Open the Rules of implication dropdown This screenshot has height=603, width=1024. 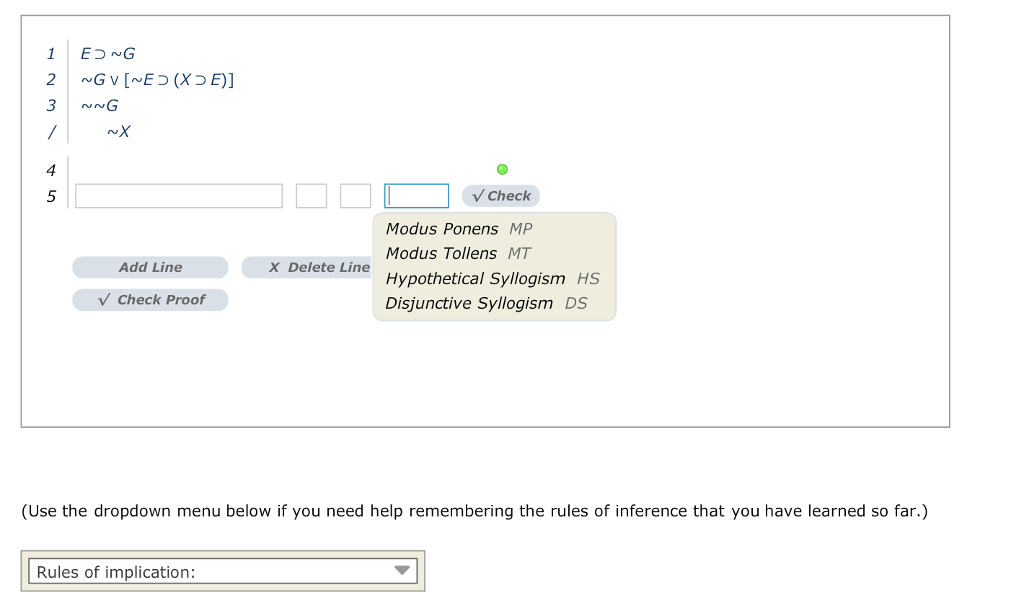pyautogui.click(x=222, y=570)
